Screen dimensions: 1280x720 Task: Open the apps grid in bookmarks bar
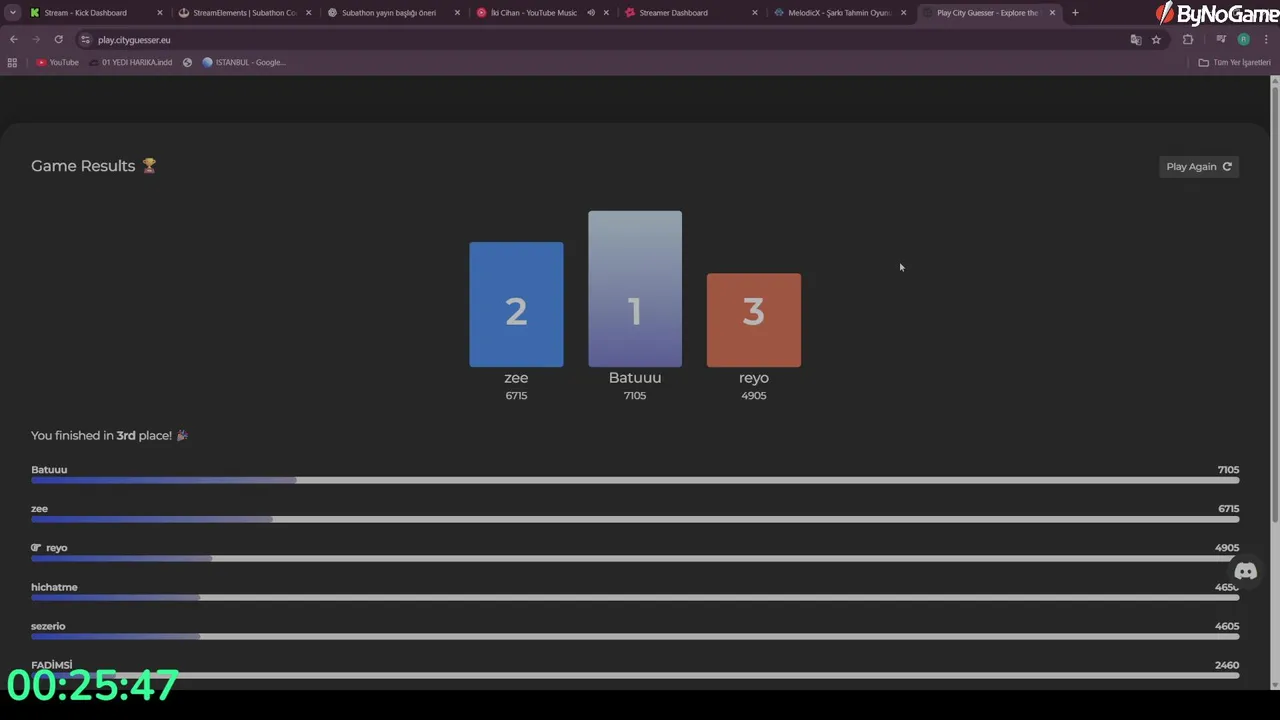(12, 62)
